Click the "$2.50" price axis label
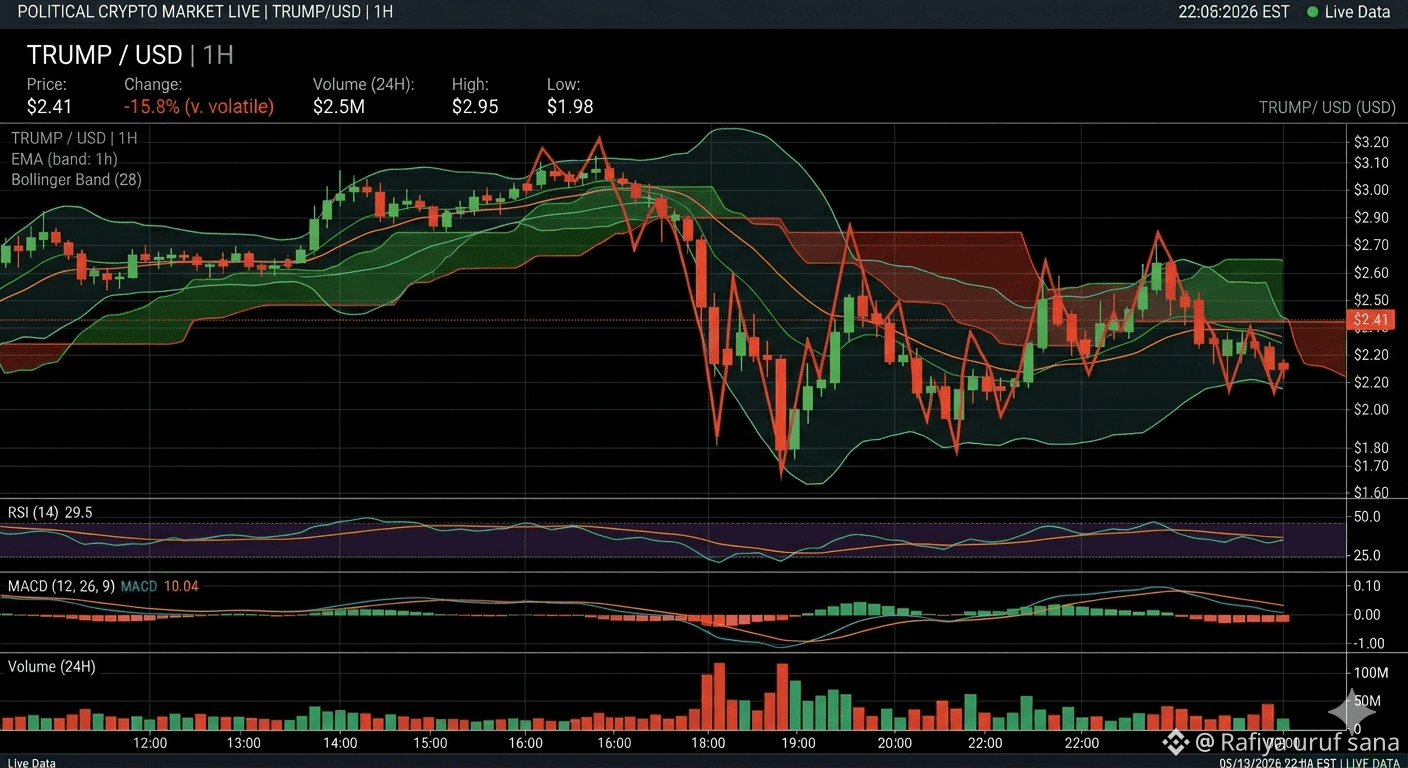 pos(1372,300)
